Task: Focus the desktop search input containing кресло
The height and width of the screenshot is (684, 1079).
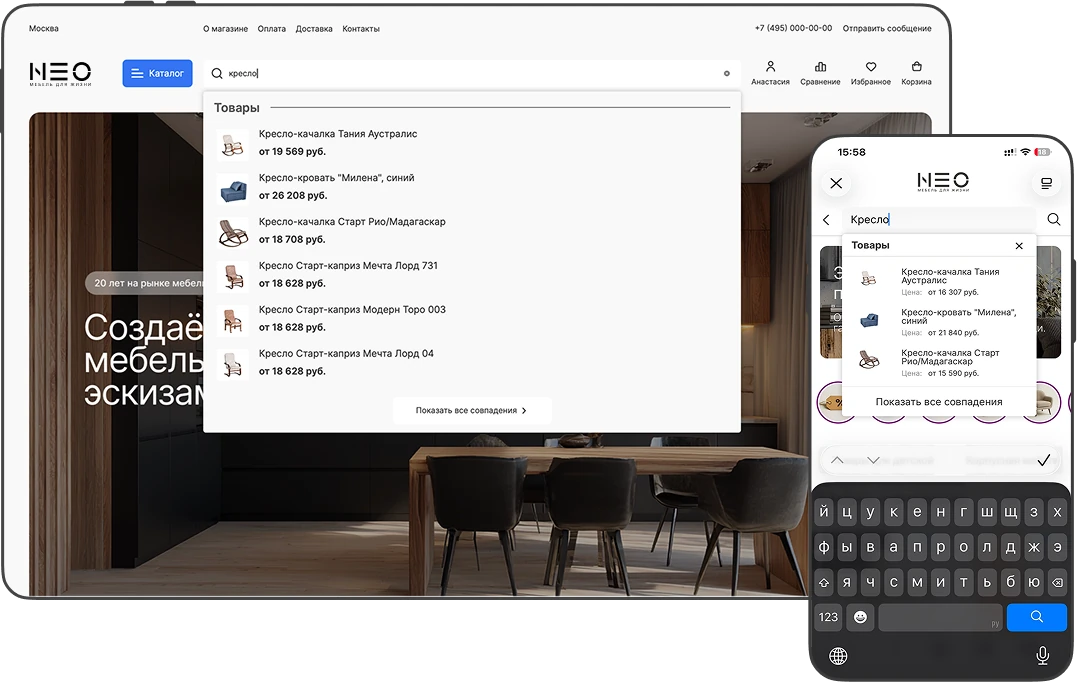Action: [472, 74]
